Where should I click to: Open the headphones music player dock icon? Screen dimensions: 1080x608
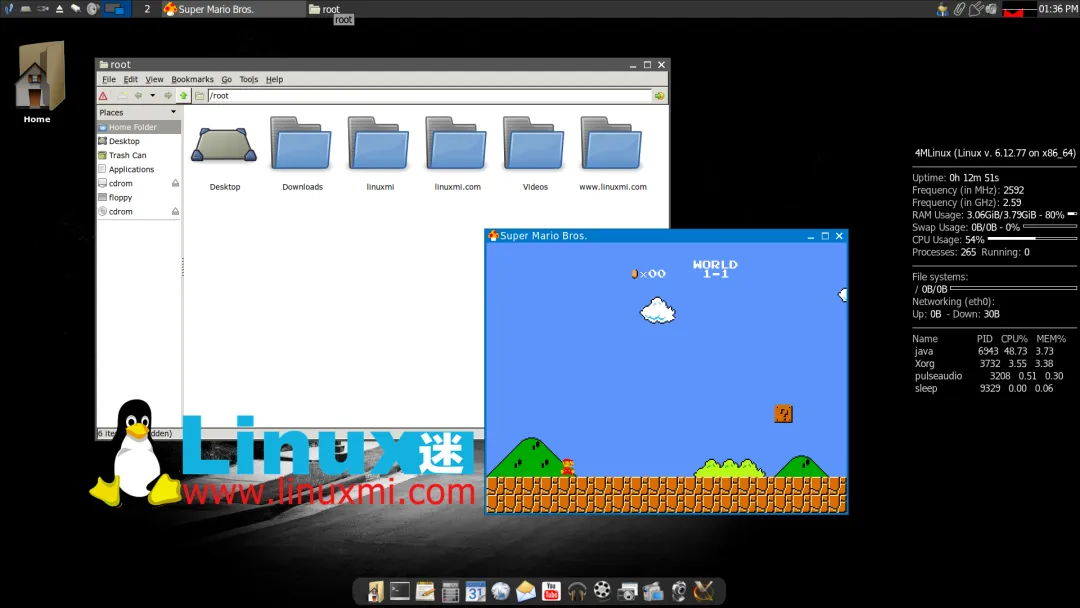coord(577,591)
